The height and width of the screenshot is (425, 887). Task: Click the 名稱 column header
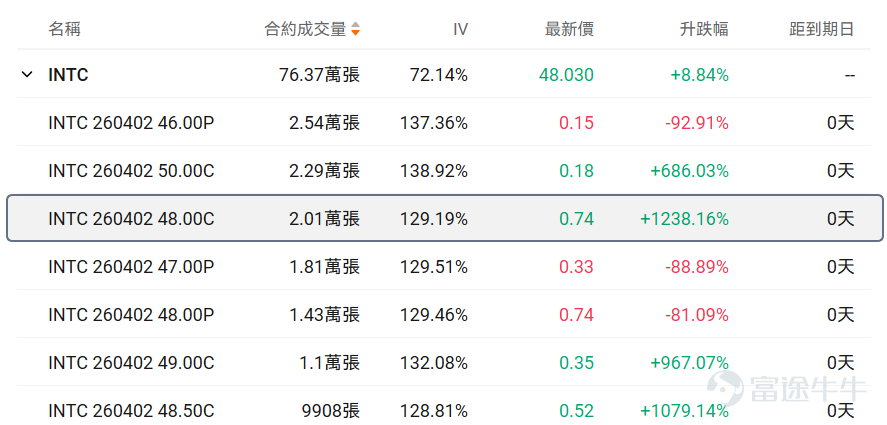click(64, 29)
